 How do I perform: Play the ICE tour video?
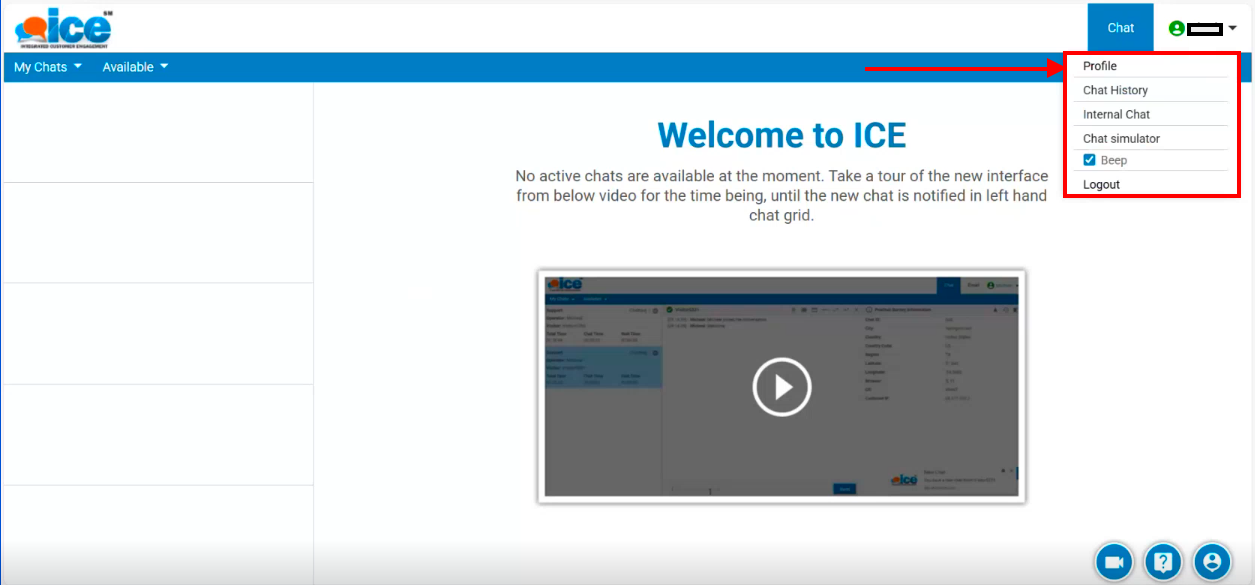point(781,386)
